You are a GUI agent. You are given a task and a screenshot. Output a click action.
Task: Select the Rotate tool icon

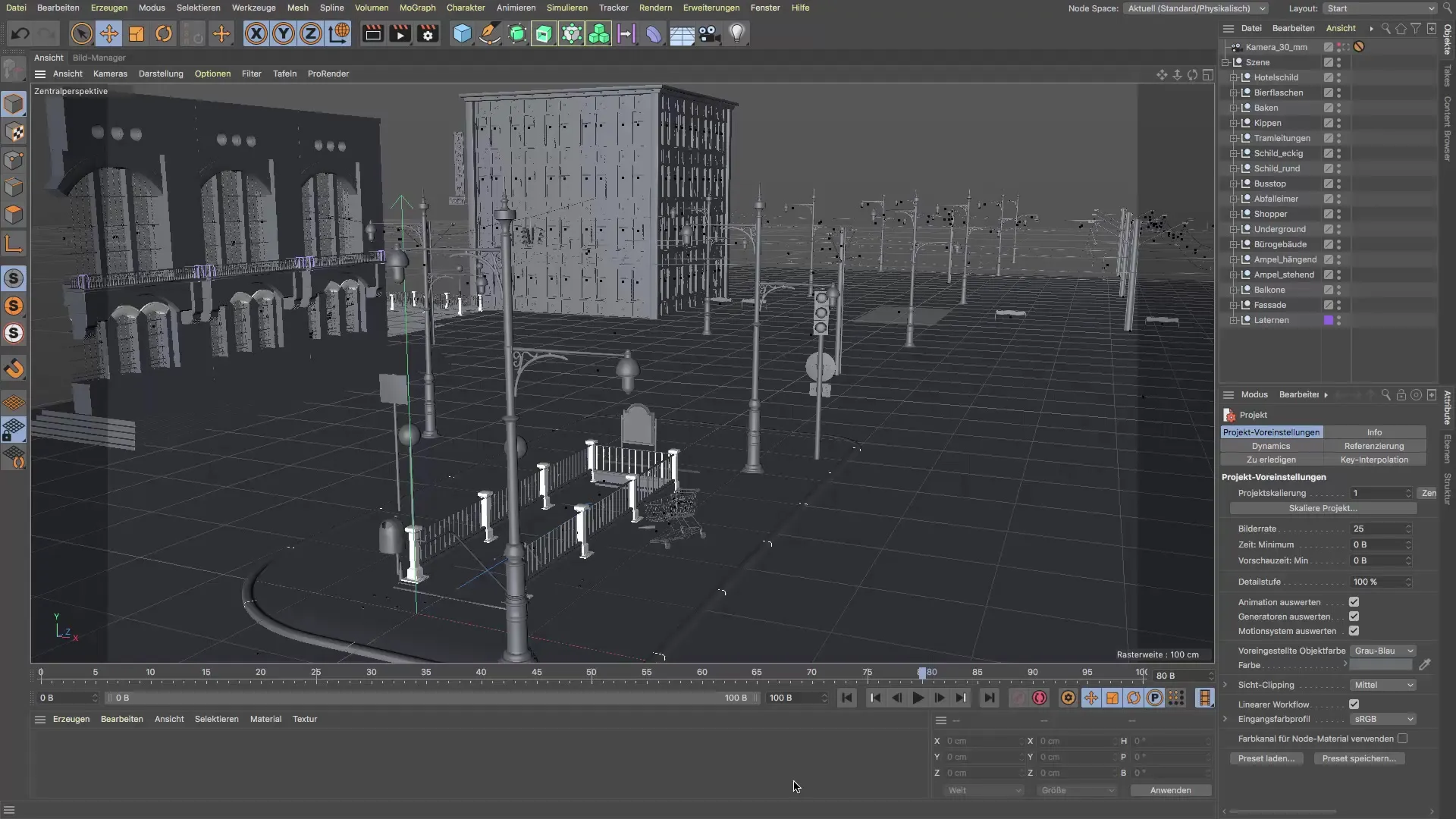click(x=164, y=33)
